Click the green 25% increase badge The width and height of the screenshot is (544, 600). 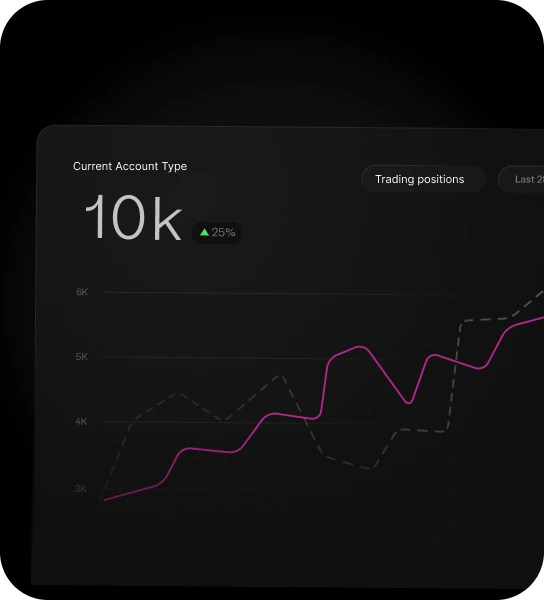pyautogui.click(x=217, y=232)
